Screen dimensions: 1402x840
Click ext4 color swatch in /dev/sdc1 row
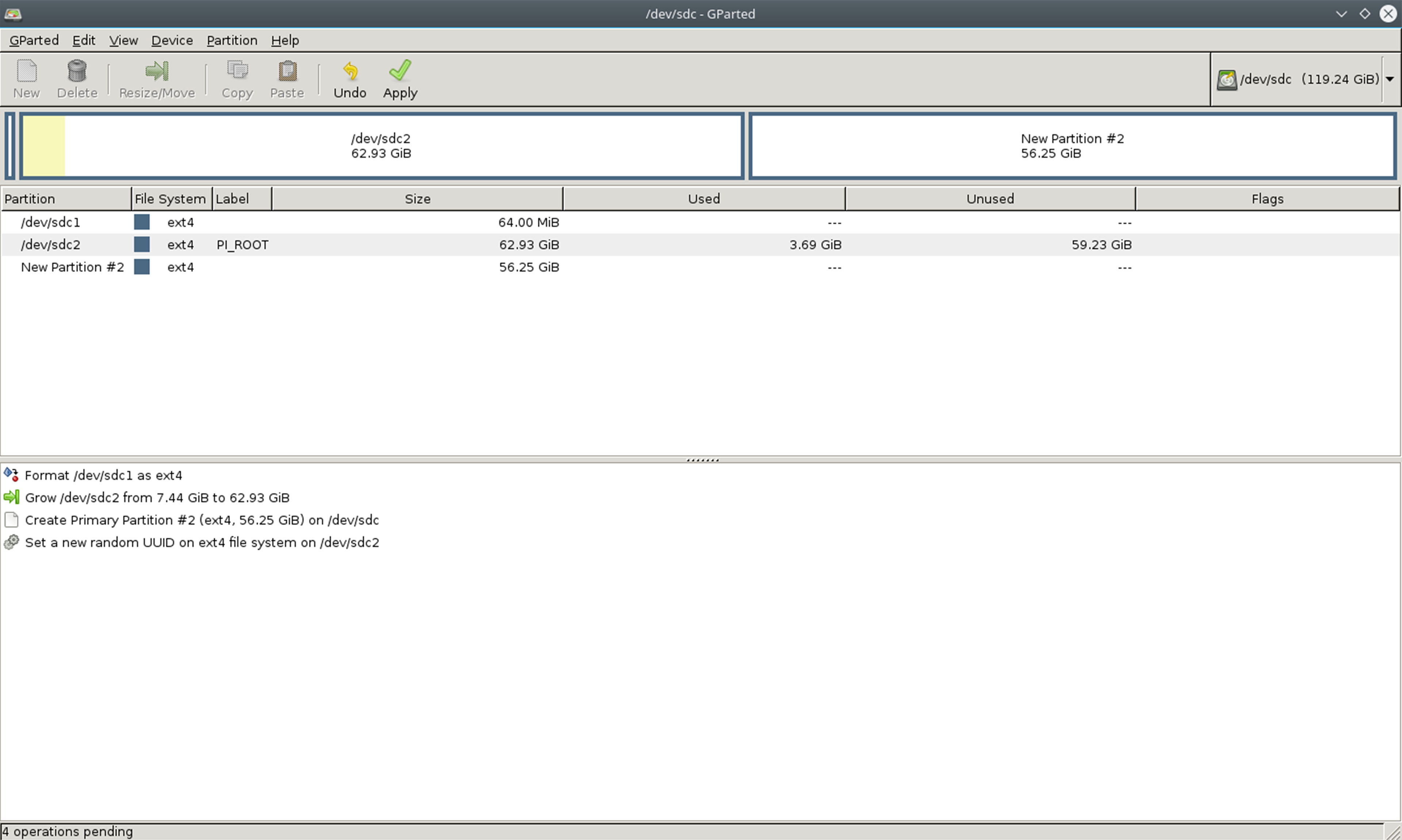tap(142, 222)
